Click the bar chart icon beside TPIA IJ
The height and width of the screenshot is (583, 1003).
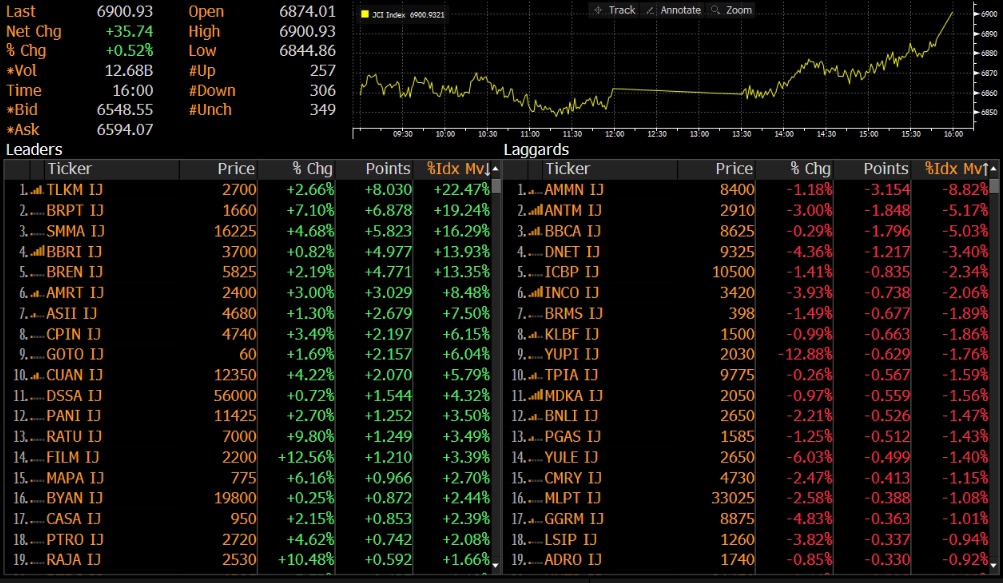click(535, 375)
